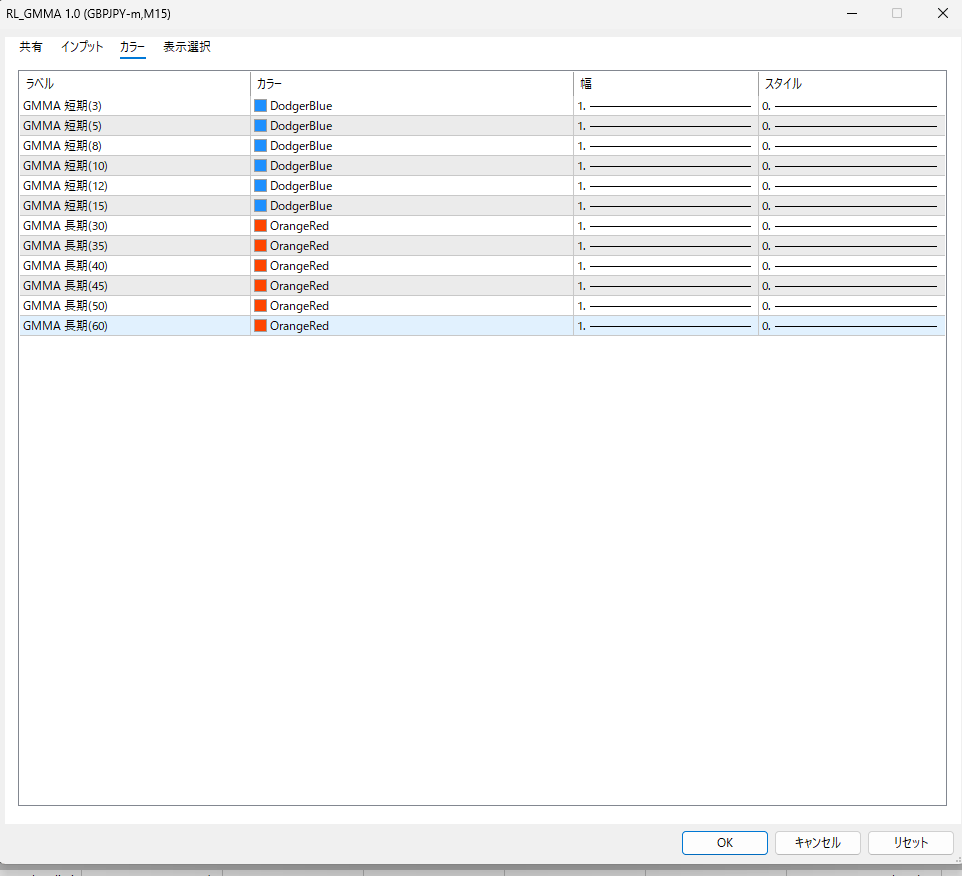
Task: Click the DodgerBlue text in the GMMA 短期(5) row
Action: [301, 126]
